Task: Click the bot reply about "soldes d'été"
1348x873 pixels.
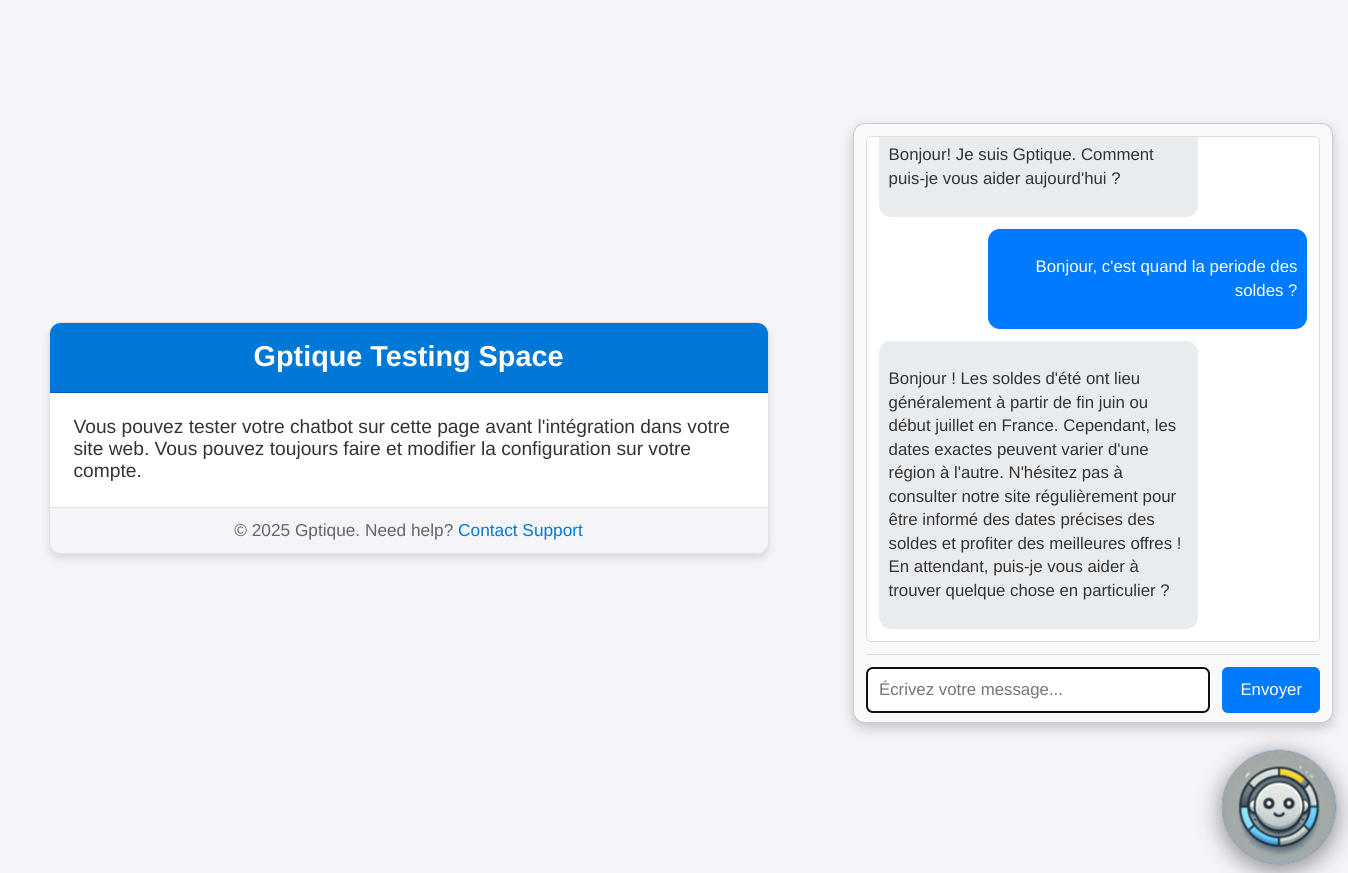Action: (x=1038, y=485)
